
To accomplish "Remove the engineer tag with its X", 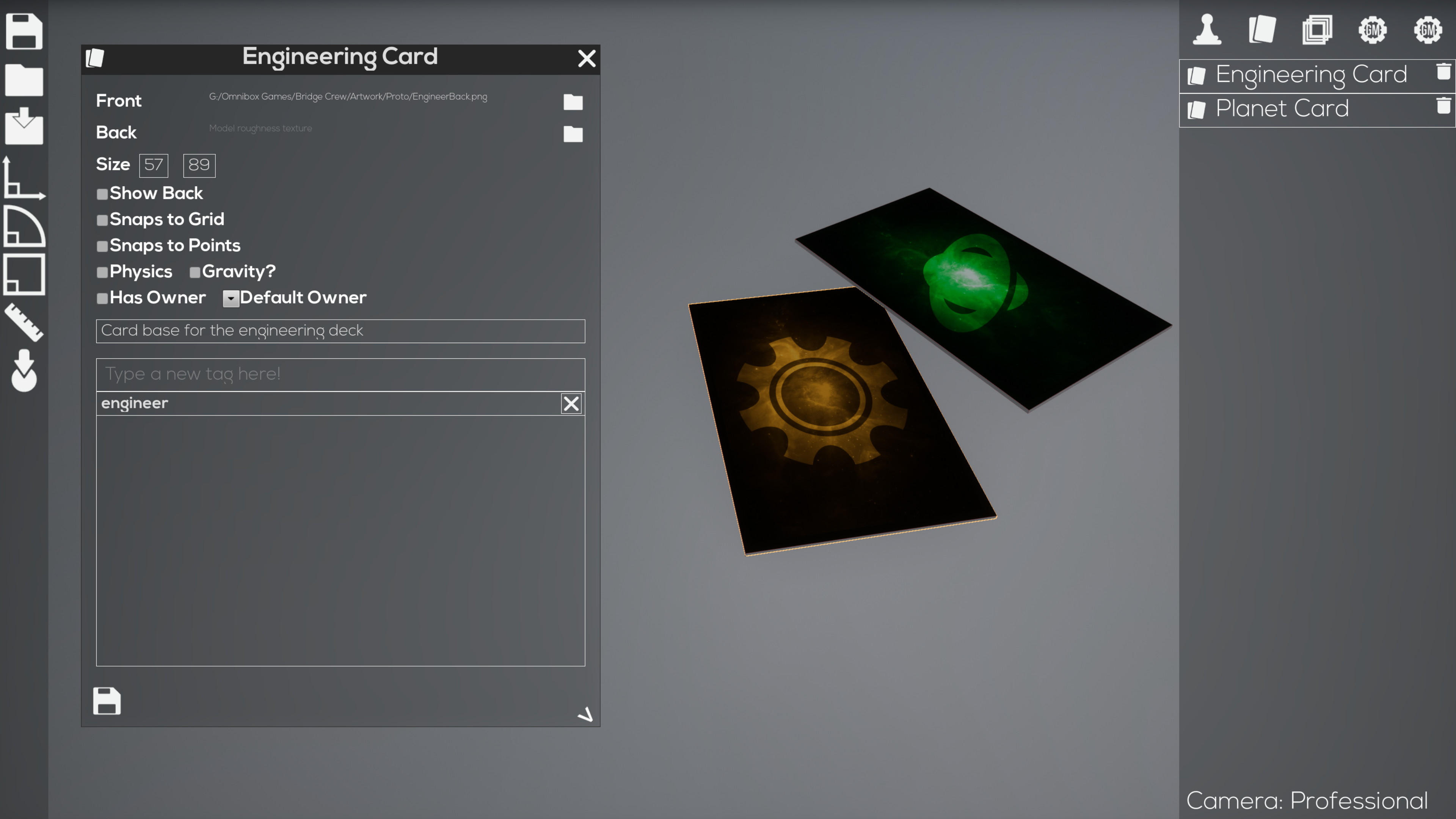I will pyautogui.click(x=571, y=403).
